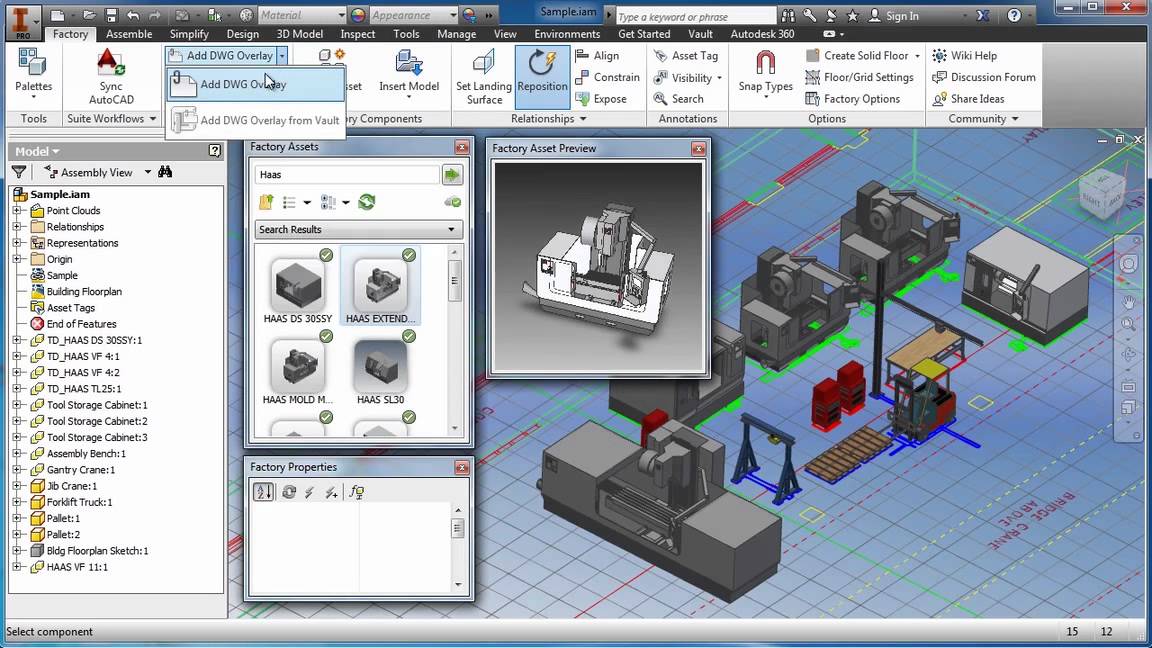
Task: Select the HAAS MOLD M... asset thumbnail
Action: 298,368
